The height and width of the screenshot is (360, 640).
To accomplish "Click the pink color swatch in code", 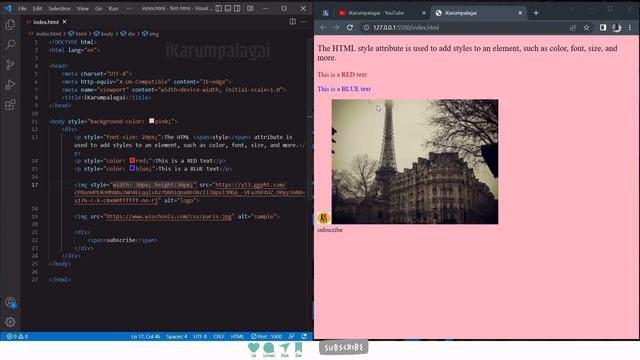I will [151, 121].
